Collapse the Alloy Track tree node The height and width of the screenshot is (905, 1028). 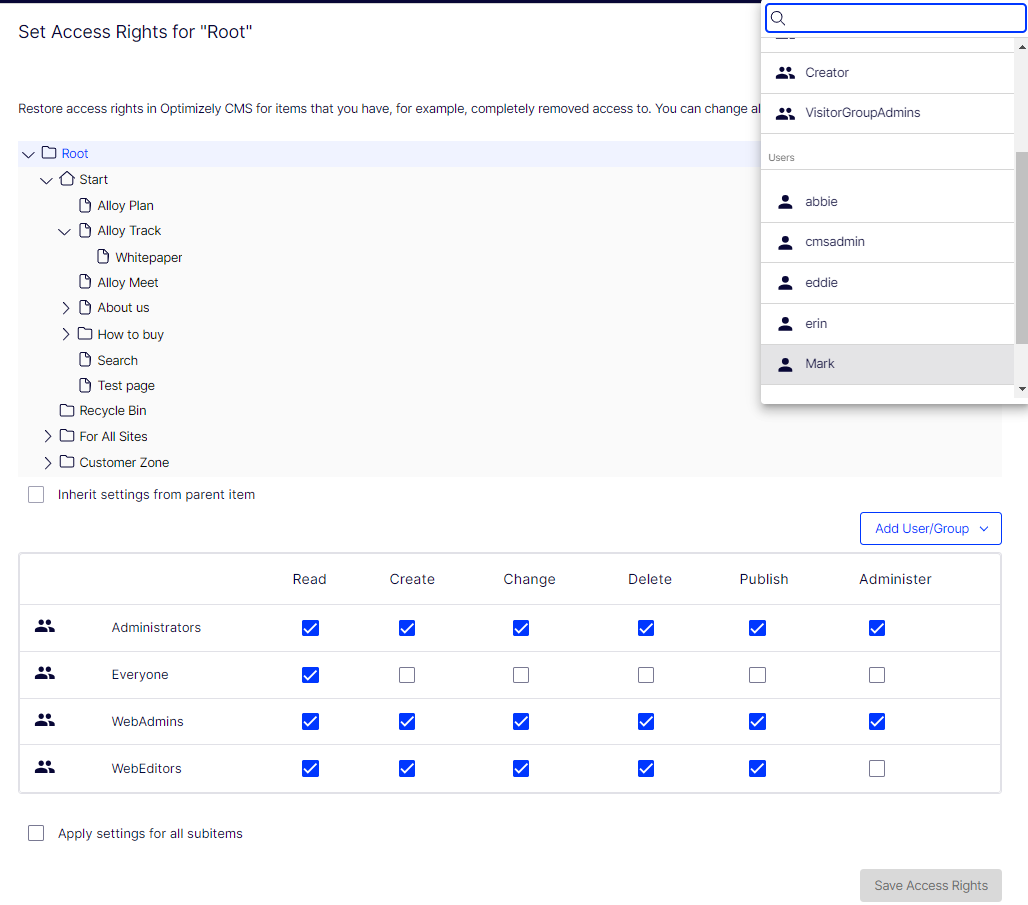(x=65, y=230)
